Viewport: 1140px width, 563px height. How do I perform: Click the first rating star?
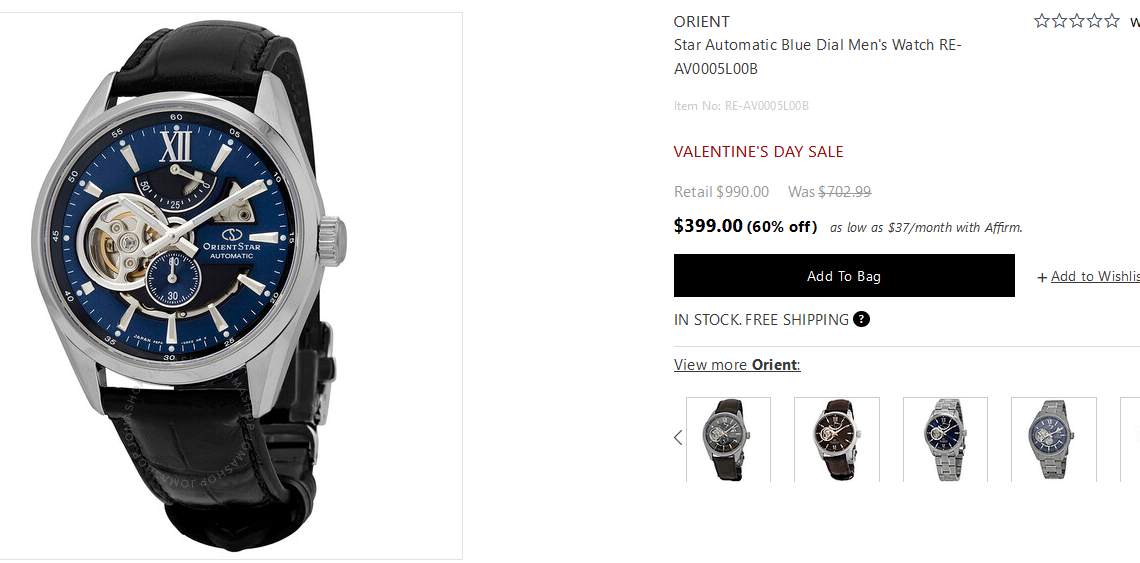click(x=1042, y=21)
